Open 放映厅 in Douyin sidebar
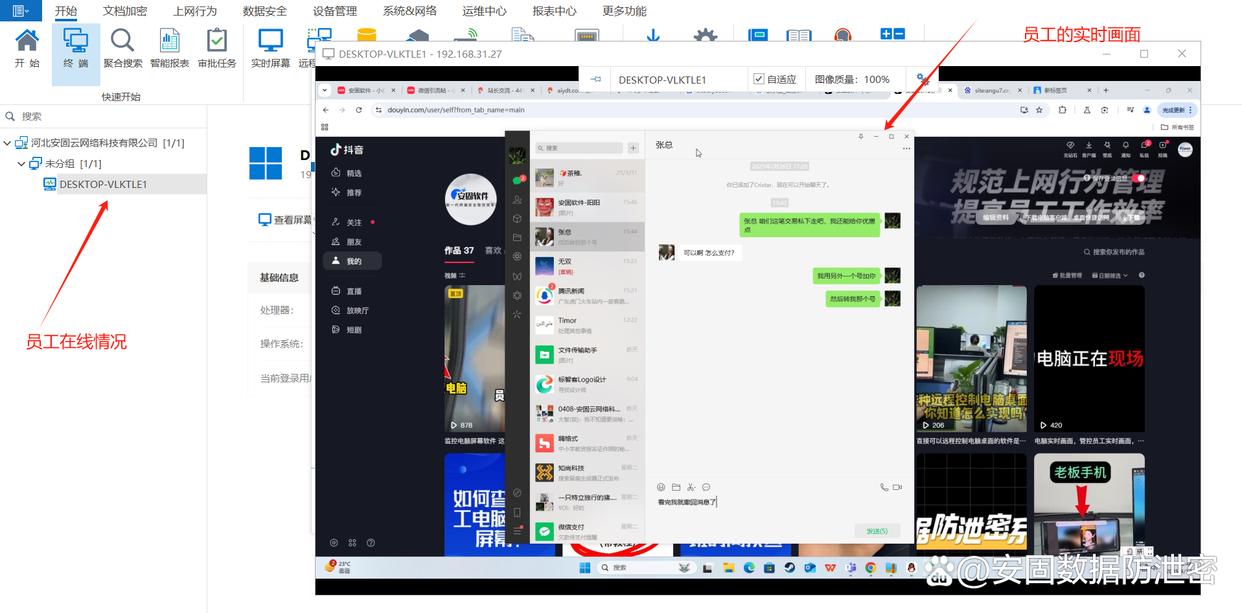Viewport: 1242px width, 613px height. (349, 310)
